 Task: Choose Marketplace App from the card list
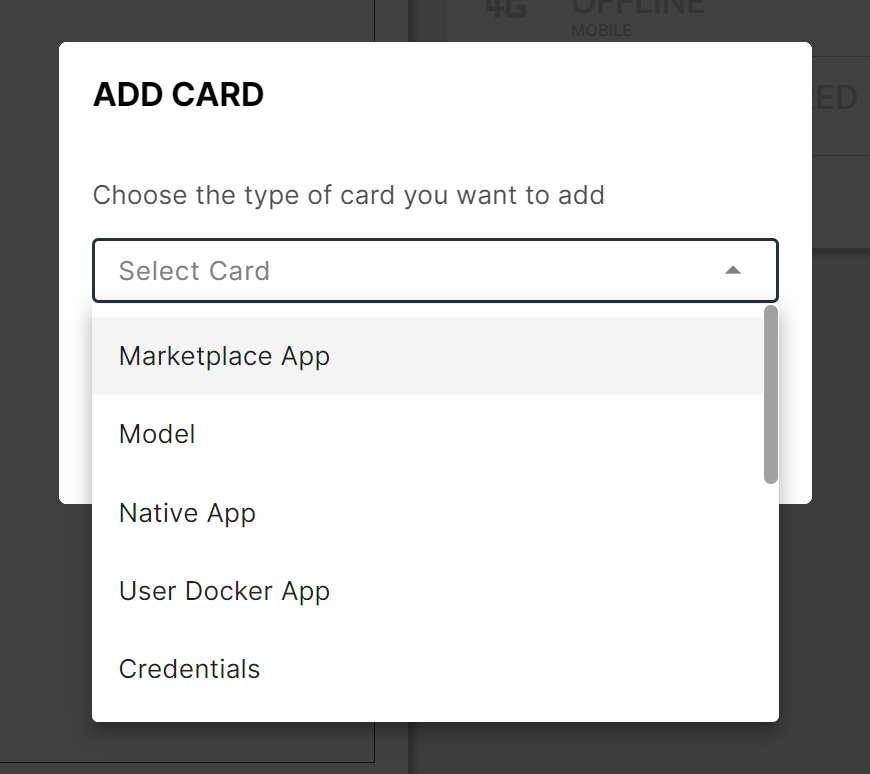click(223, 355)
